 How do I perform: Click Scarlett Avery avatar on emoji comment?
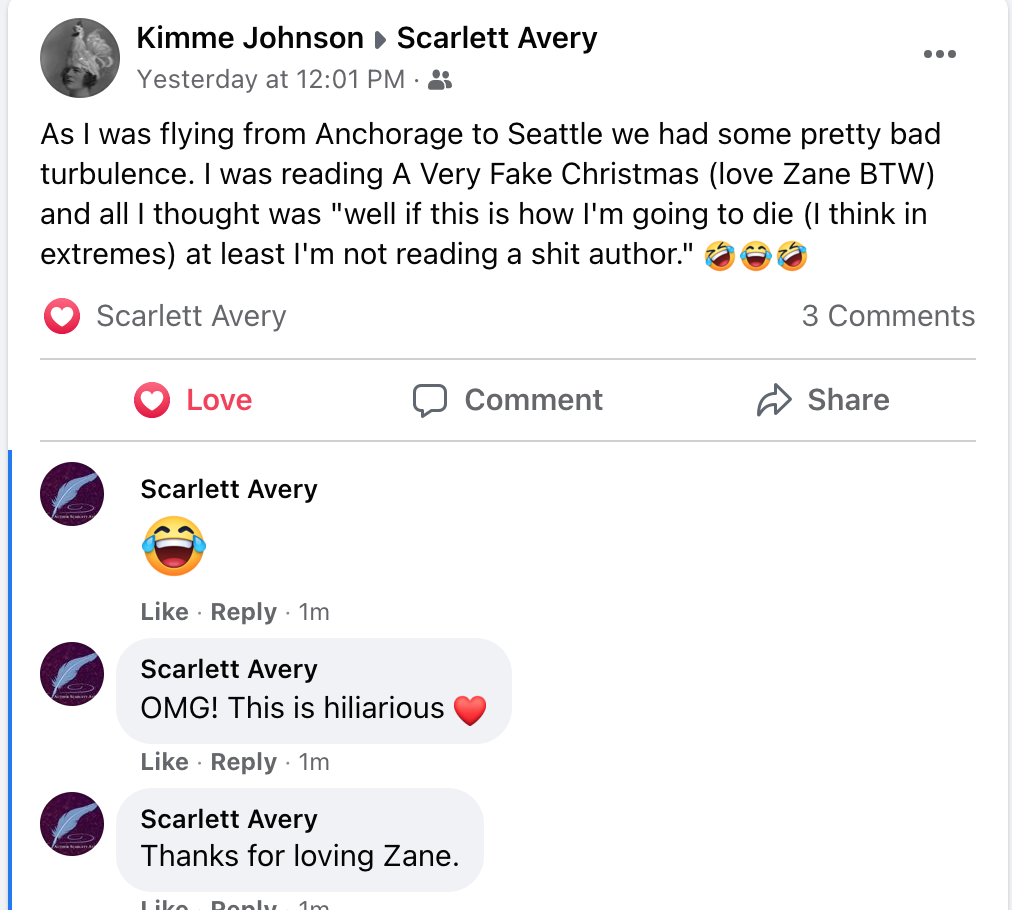72,493
